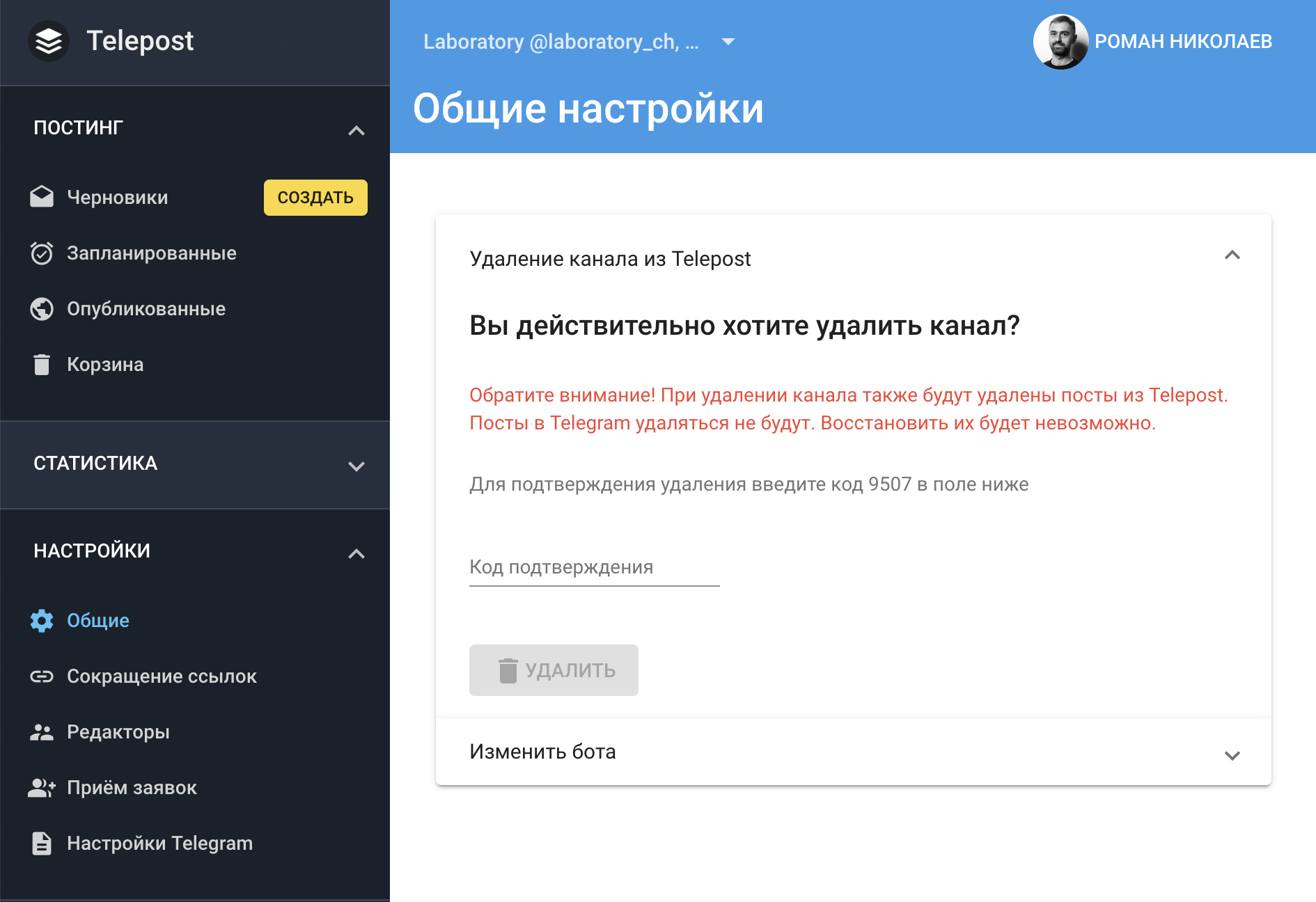The height and width of the screenshot is (902, 1316).
Task: Open Настройки Telegram page
Action: pyautogui.click(x=159, y=843)
